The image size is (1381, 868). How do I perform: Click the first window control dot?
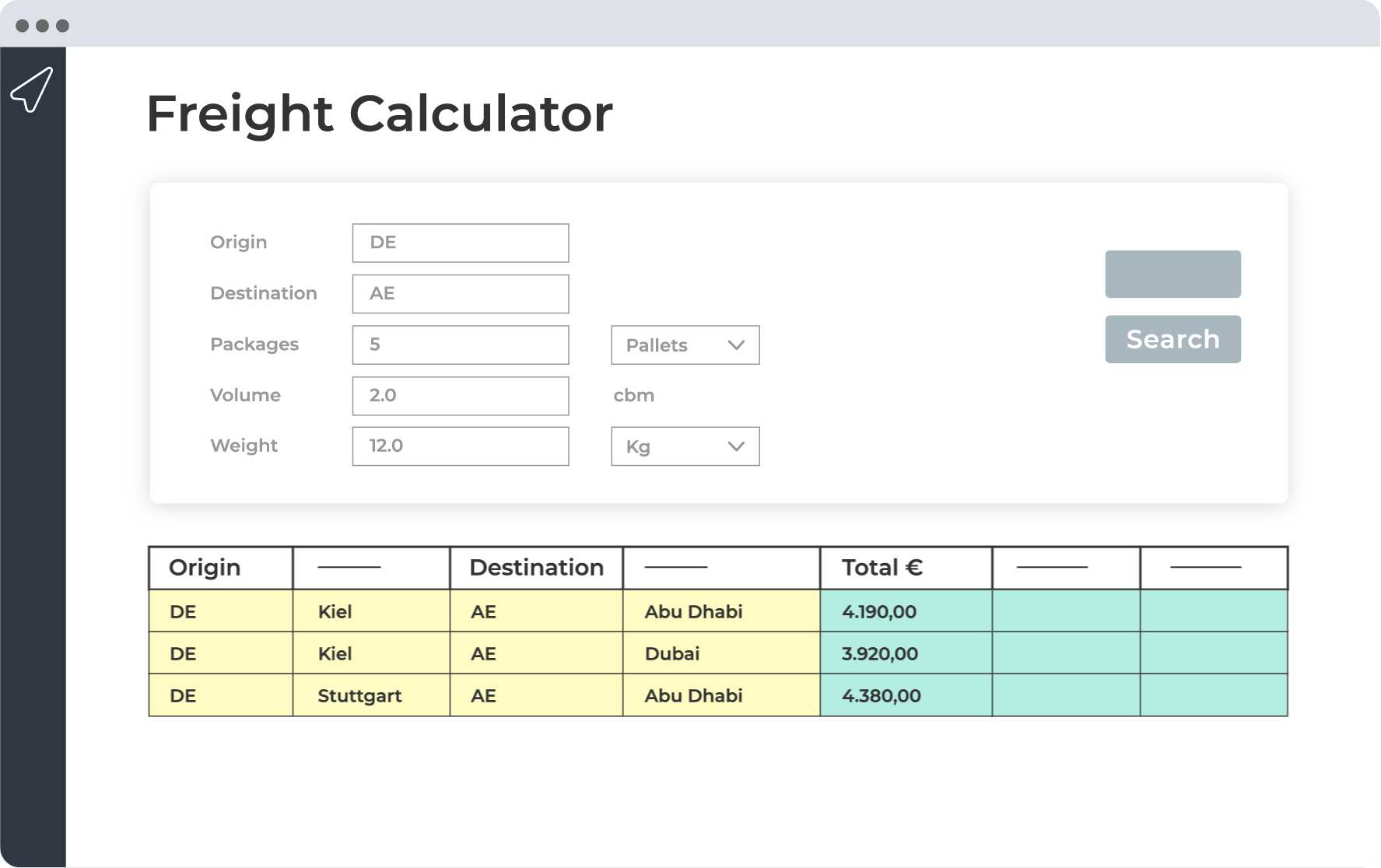point(23,26)
